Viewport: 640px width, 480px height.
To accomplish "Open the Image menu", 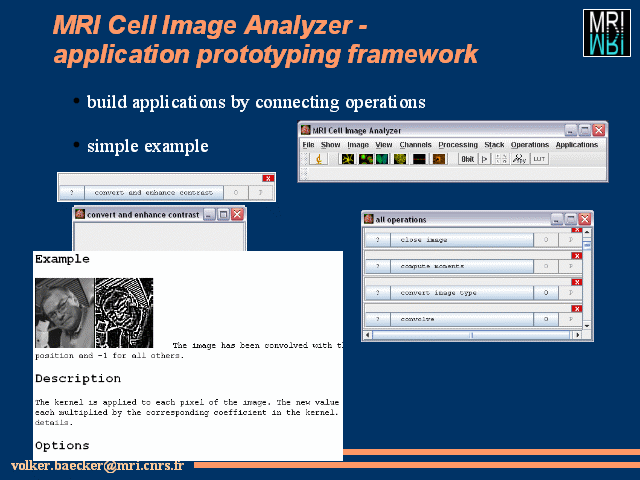I will 358,145.
